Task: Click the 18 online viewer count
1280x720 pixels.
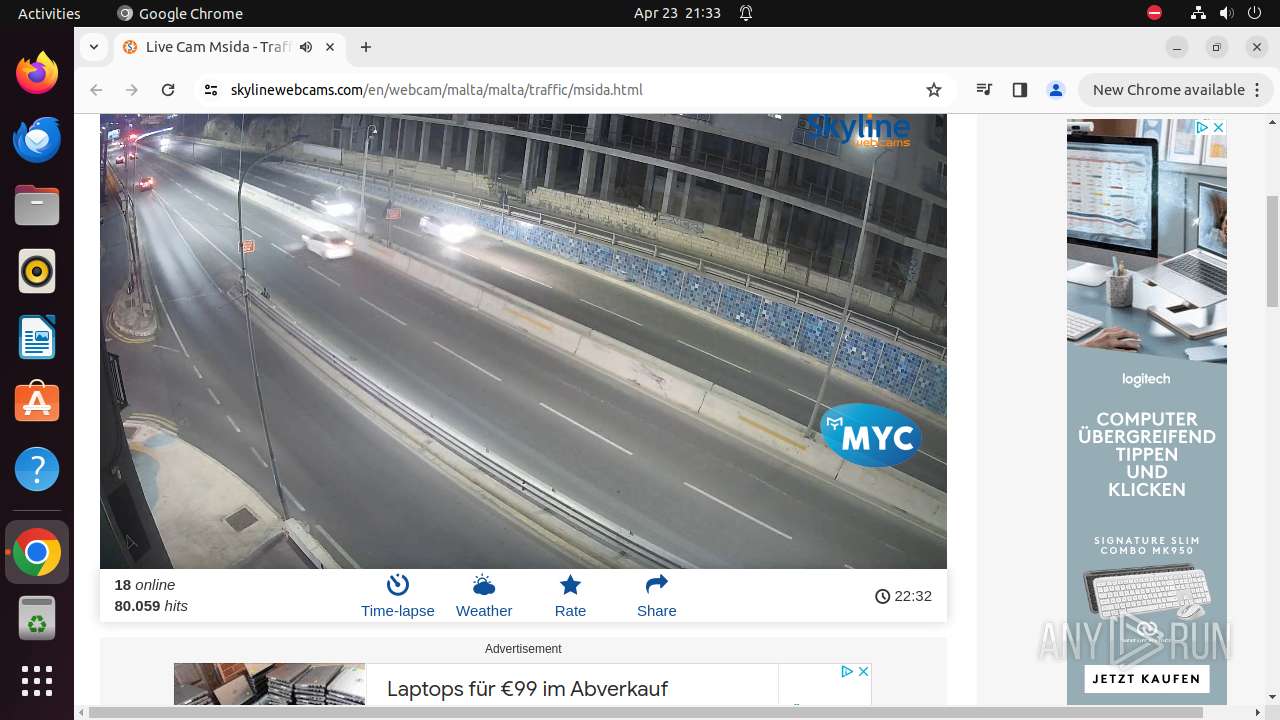Action: 144,585
